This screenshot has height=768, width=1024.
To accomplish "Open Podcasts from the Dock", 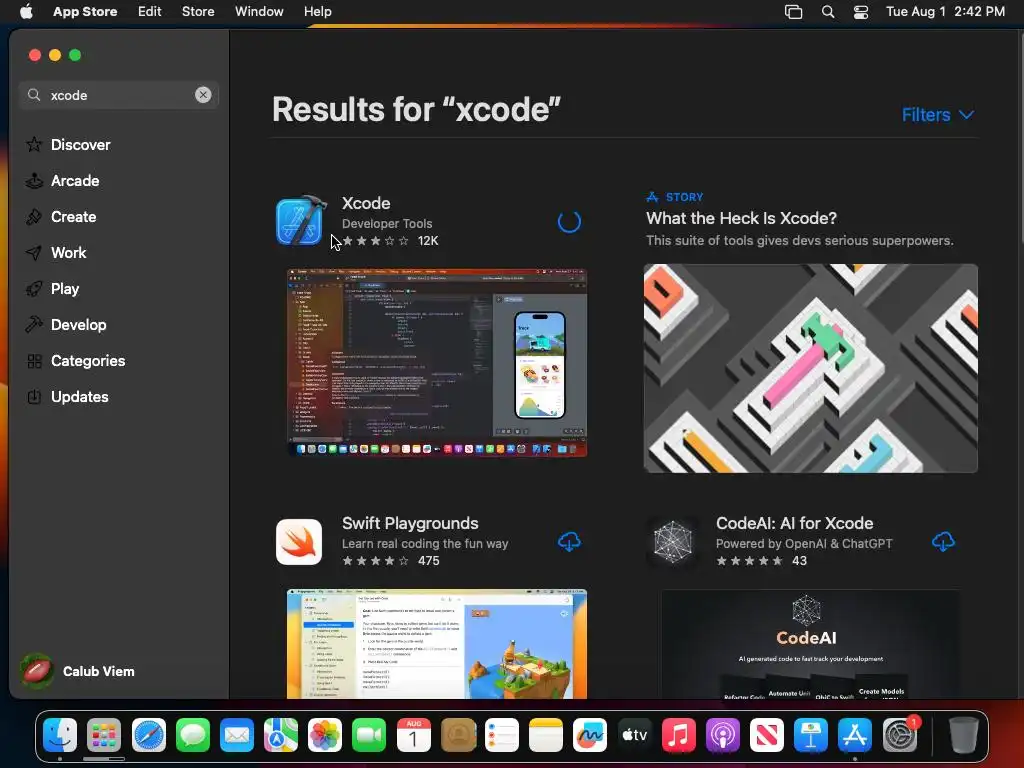I will (722, 735).
